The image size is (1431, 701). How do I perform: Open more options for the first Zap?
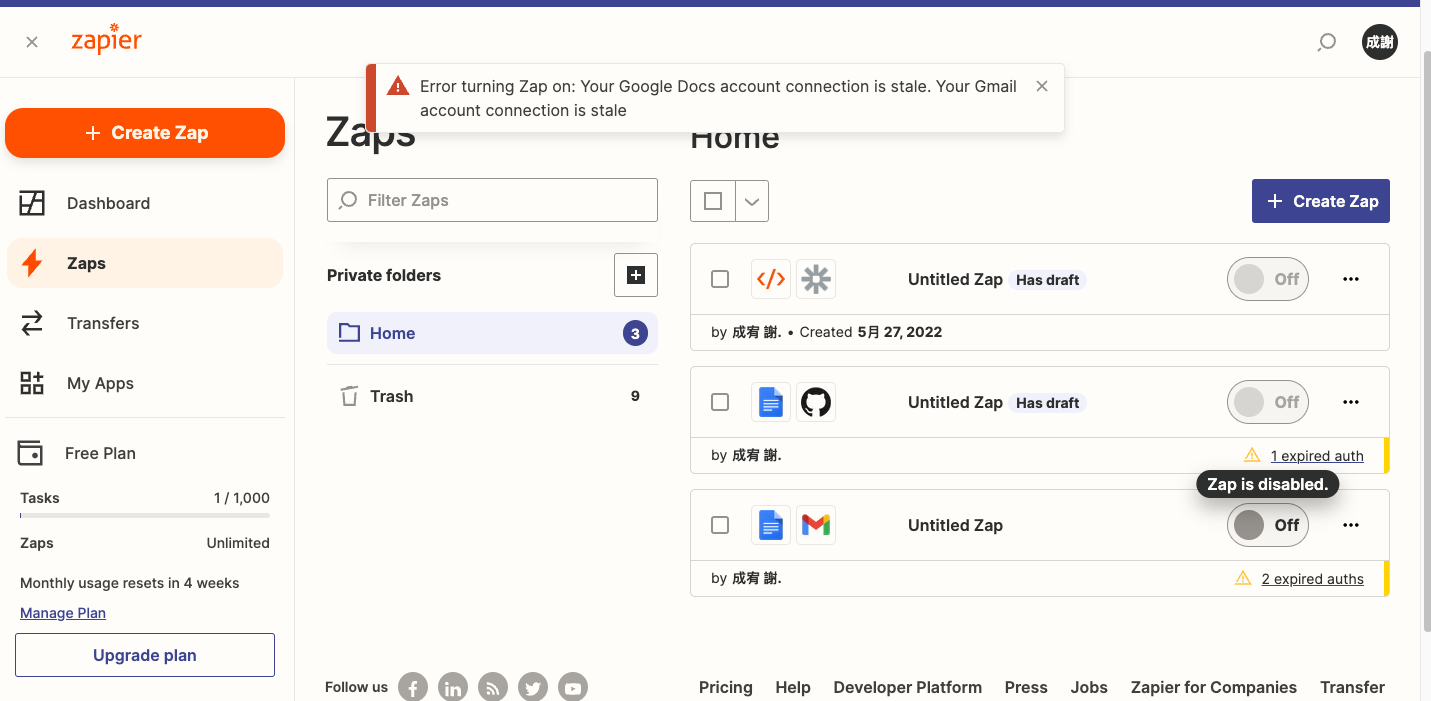coord(1351,279)
